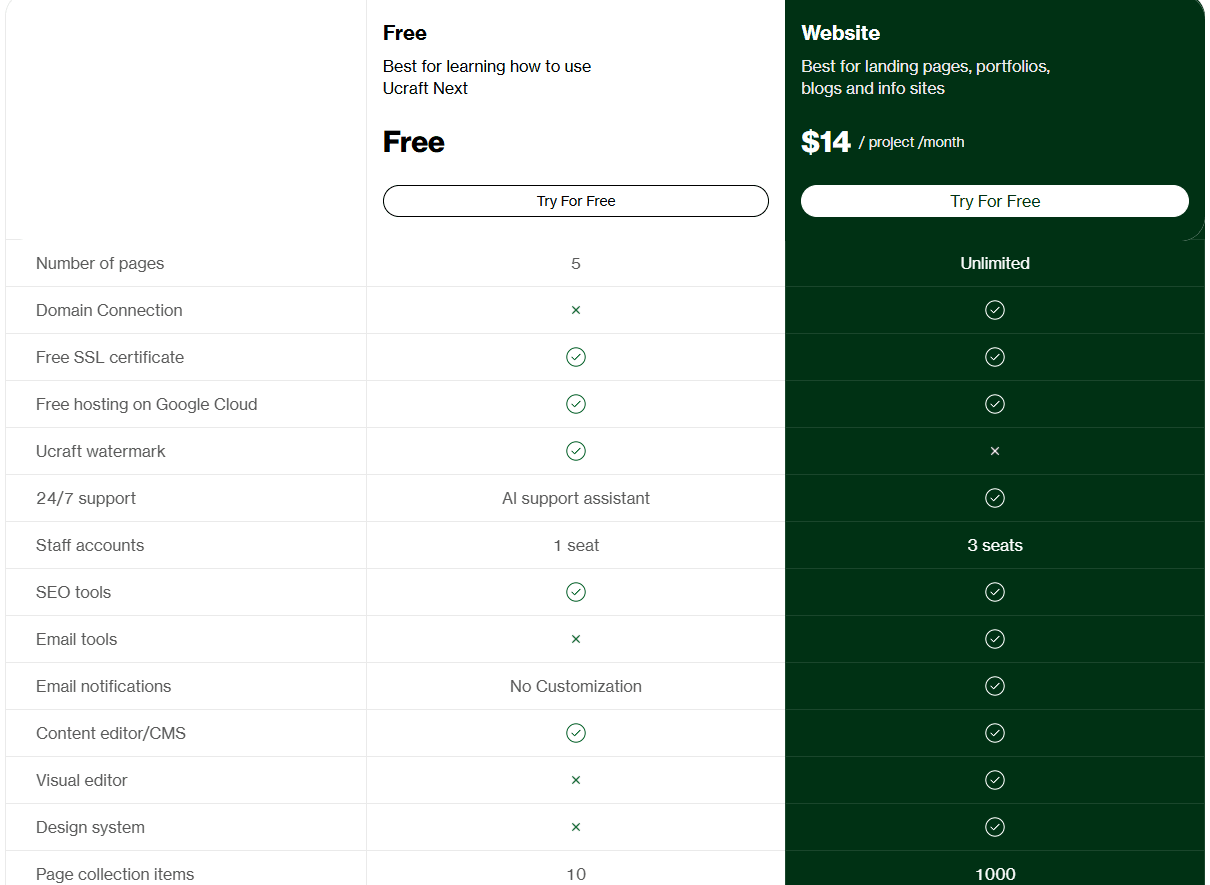Click the value 10 for Page collection items
This screenshot has height=885, width=1210.
pos(576,875)
